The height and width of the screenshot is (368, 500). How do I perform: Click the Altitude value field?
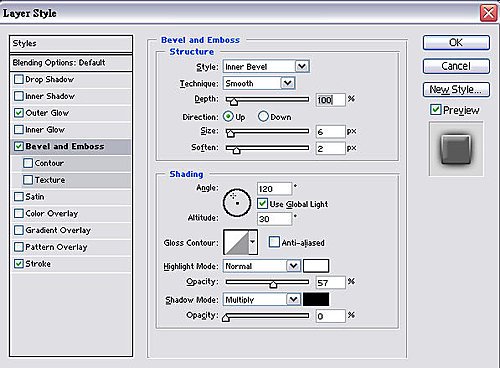tap(274, 219)
